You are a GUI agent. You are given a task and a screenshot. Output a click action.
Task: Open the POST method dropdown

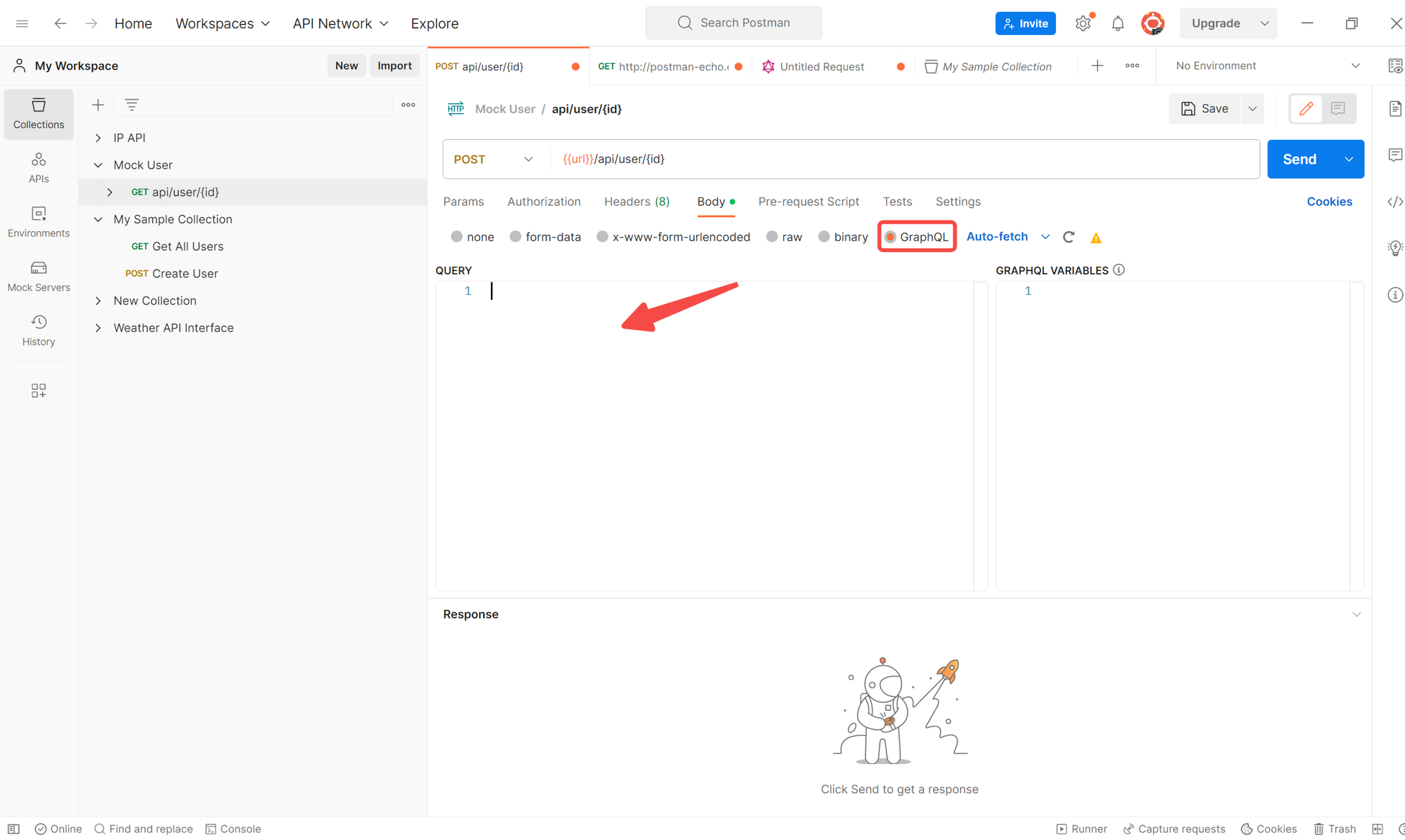494,159
